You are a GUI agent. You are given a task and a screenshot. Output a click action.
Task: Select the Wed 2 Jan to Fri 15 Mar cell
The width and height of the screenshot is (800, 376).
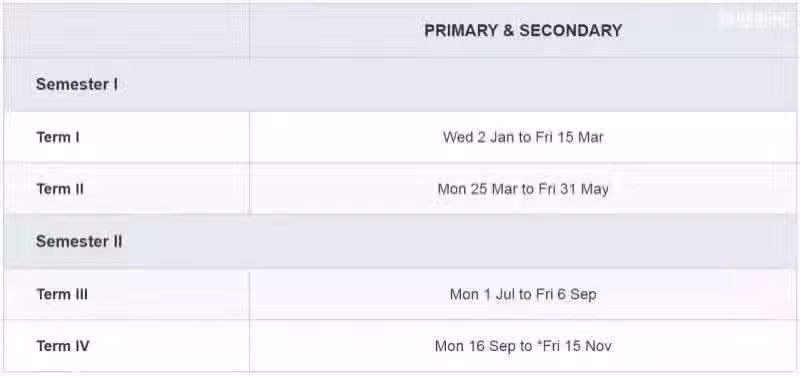coord(523,138)
